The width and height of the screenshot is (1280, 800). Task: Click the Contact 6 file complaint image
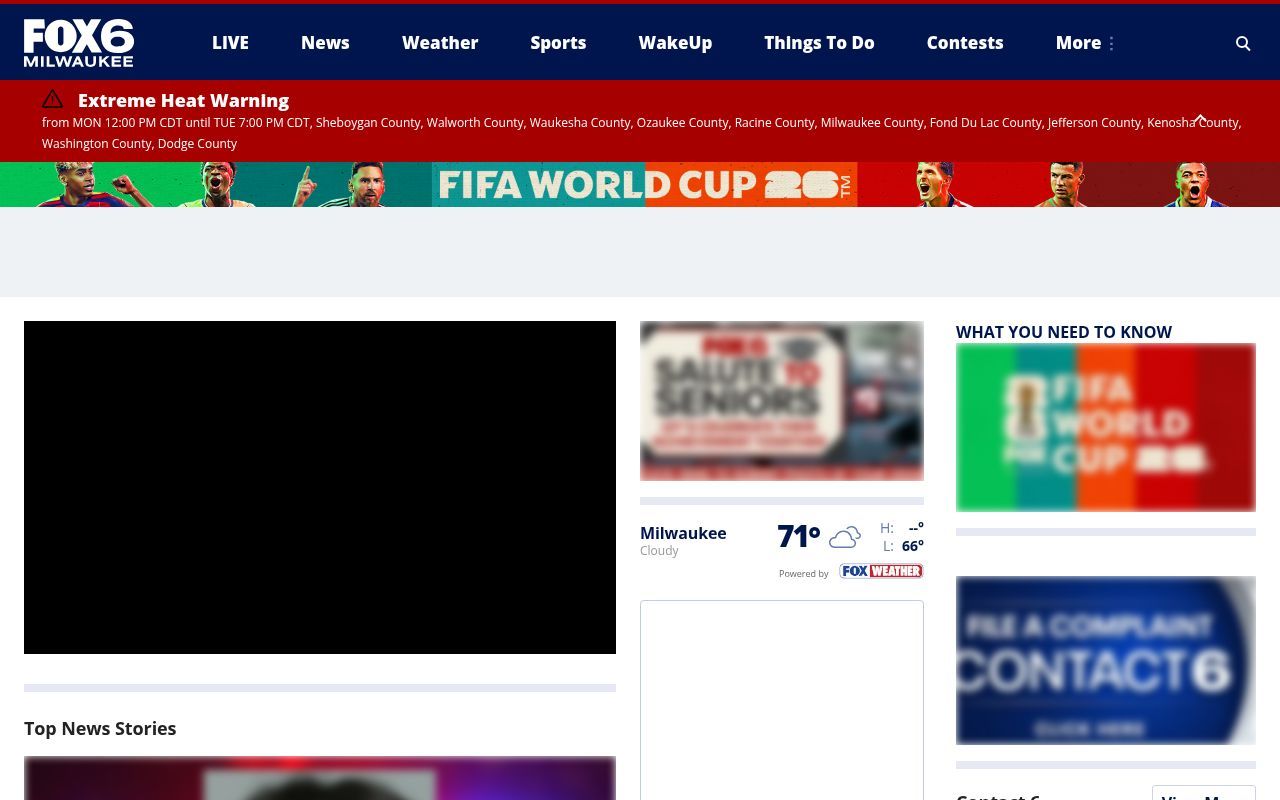click(1106, 660)
